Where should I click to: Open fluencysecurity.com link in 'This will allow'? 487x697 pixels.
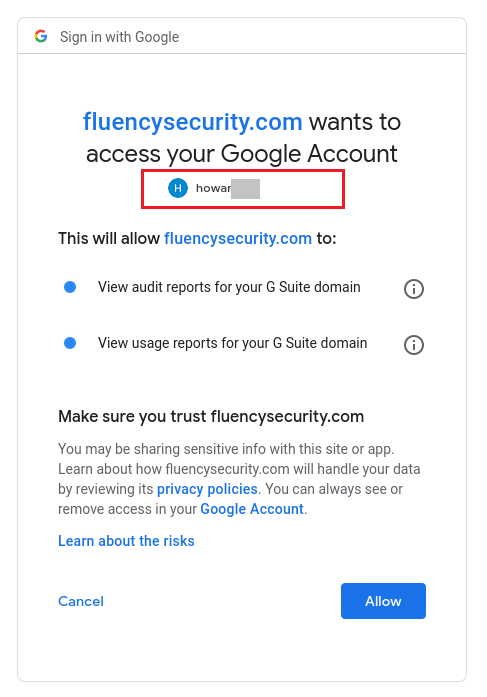[x=238, y=238]
